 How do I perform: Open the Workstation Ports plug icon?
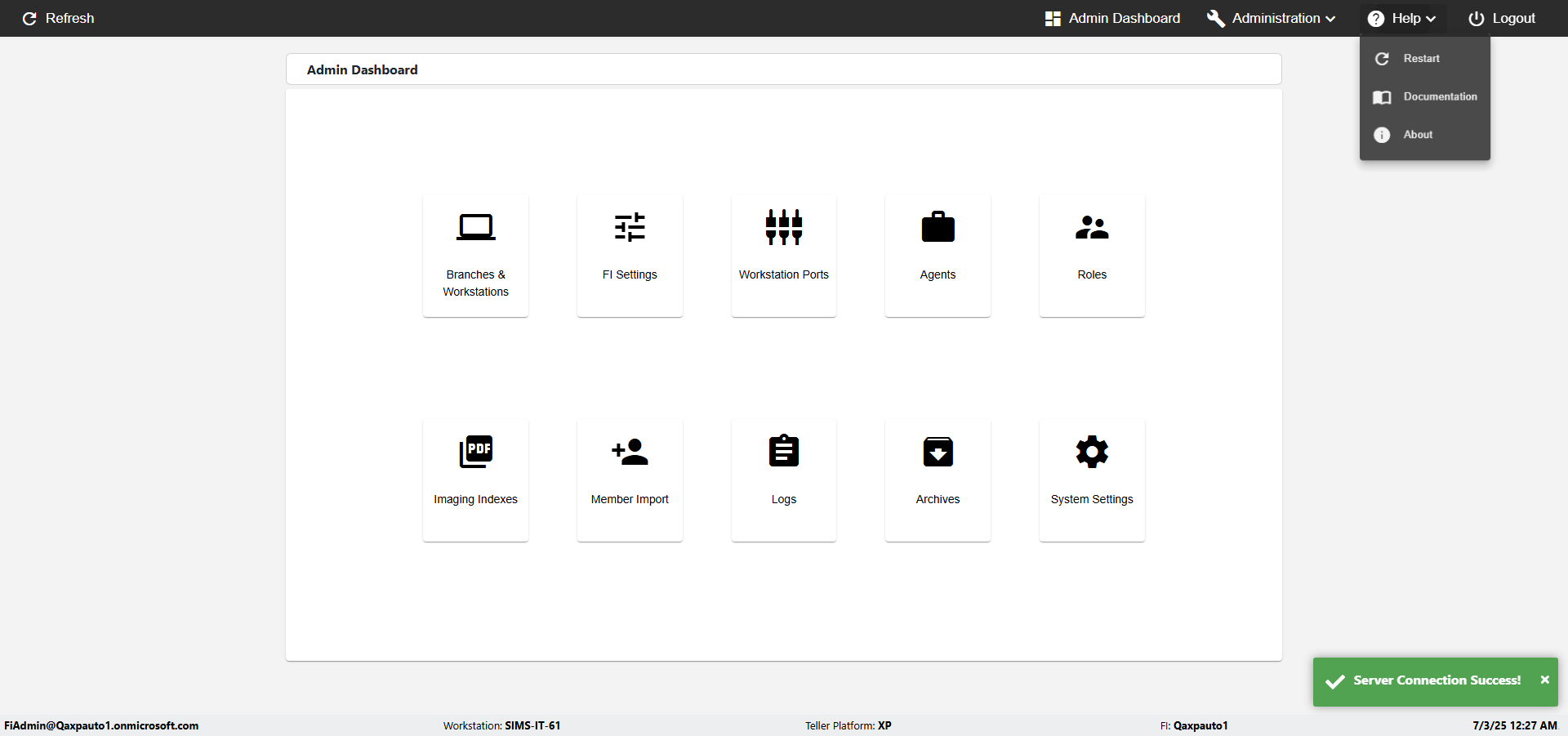tap(784, 227)
